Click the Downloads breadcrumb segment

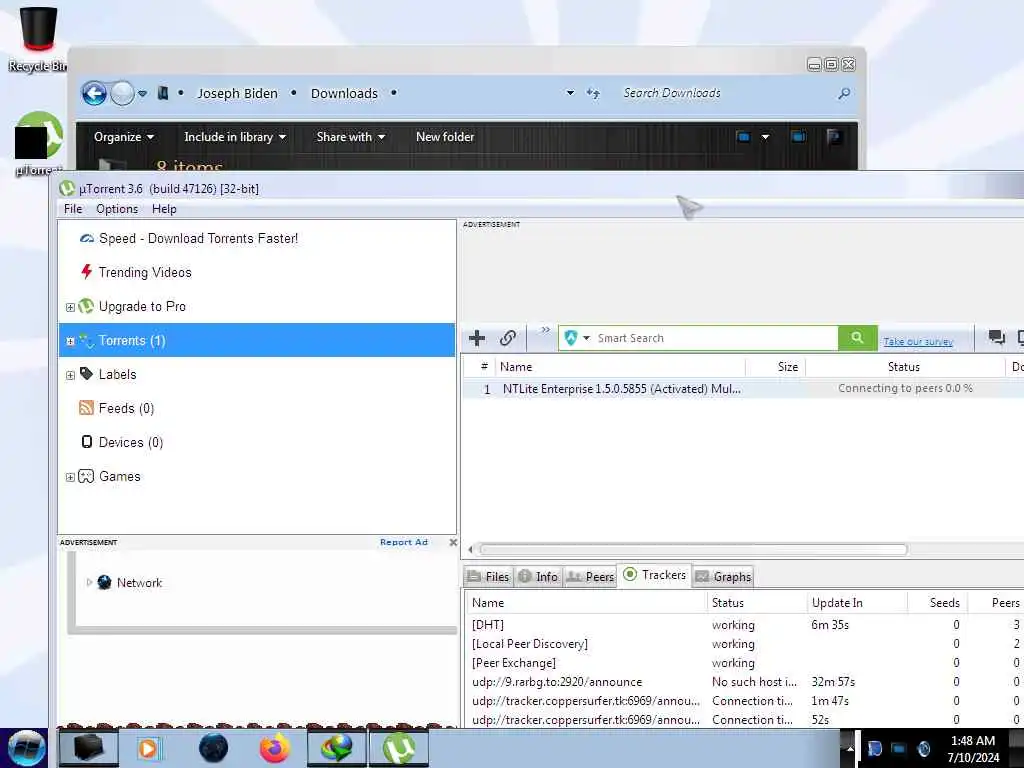pyautogui.click(x=344, y=93)
